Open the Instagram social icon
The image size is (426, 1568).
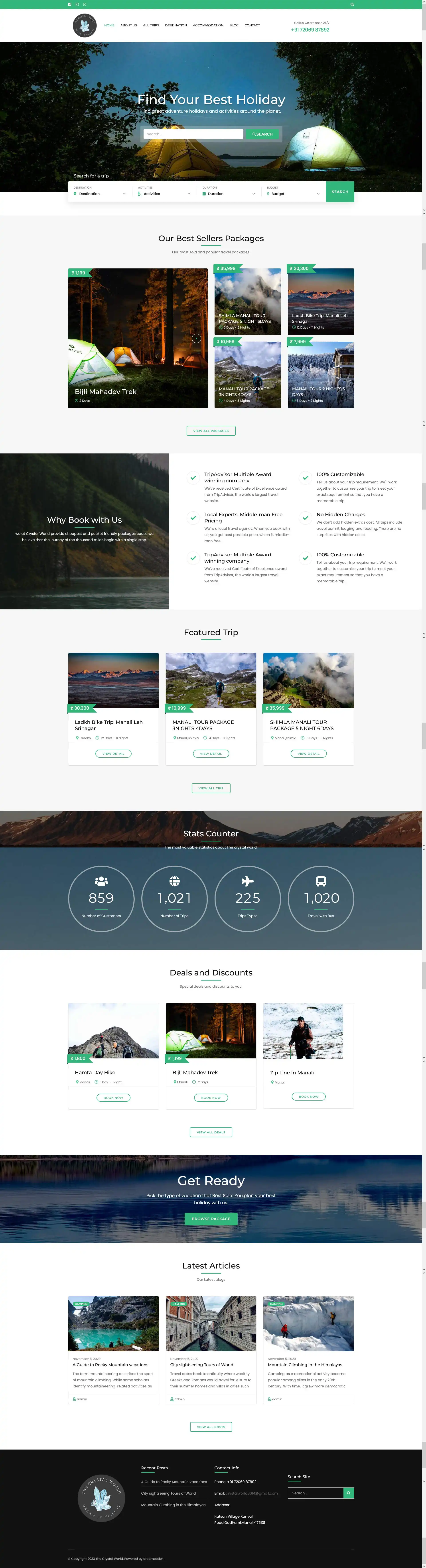(x=77, y=4)
